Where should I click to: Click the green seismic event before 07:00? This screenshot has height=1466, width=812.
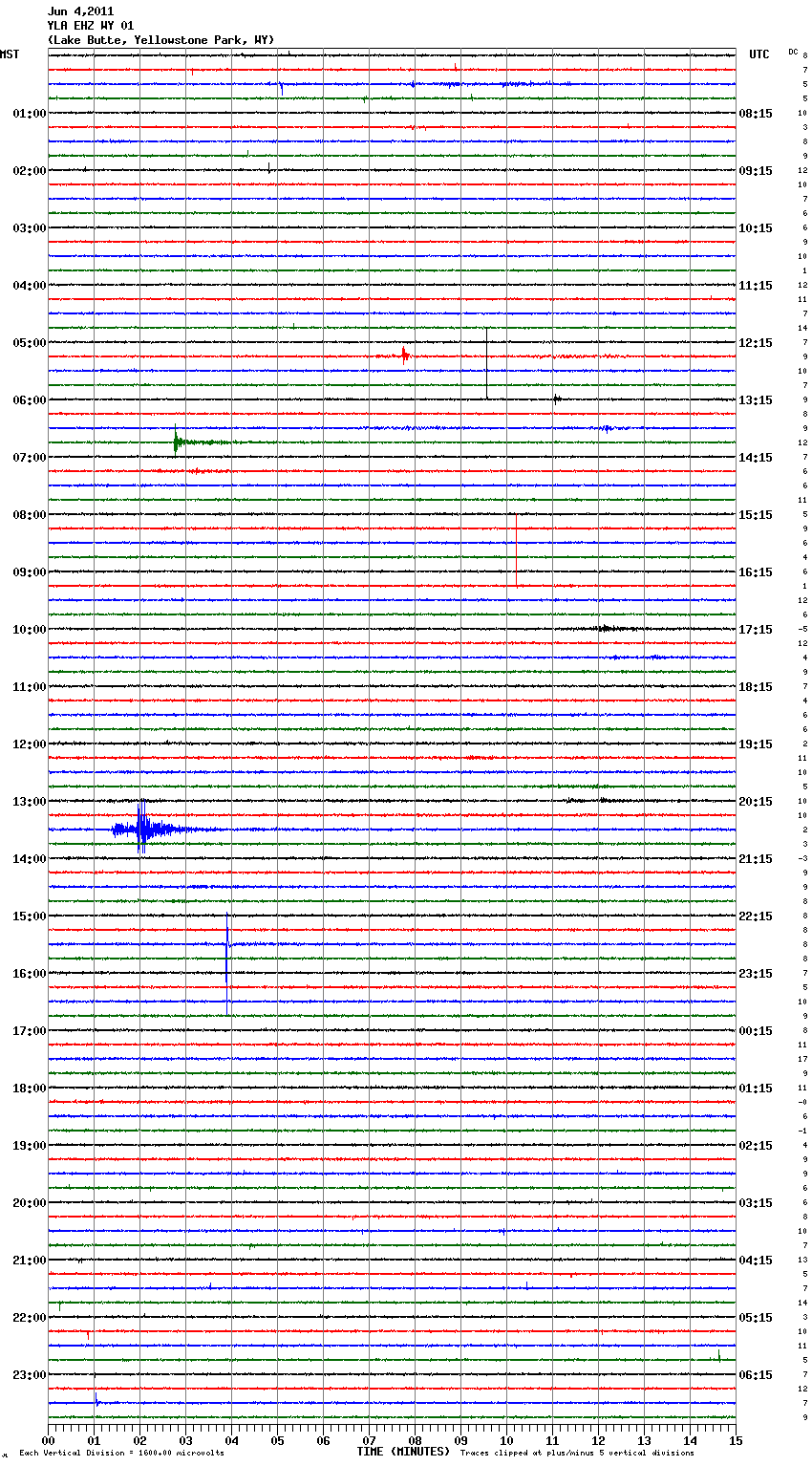[x=182, y=442]
